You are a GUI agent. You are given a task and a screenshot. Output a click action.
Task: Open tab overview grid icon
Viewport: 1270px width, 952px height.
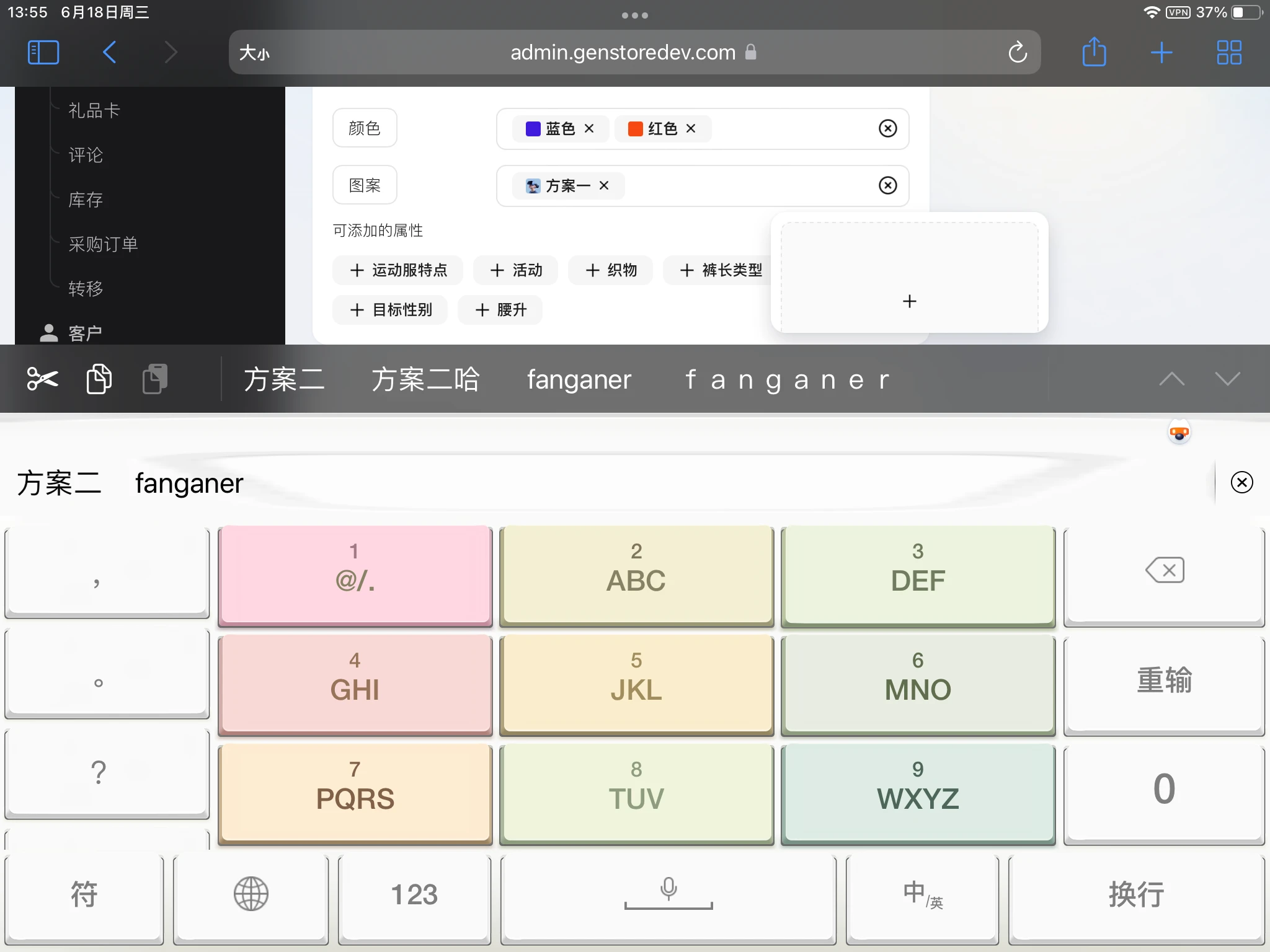1228,52
